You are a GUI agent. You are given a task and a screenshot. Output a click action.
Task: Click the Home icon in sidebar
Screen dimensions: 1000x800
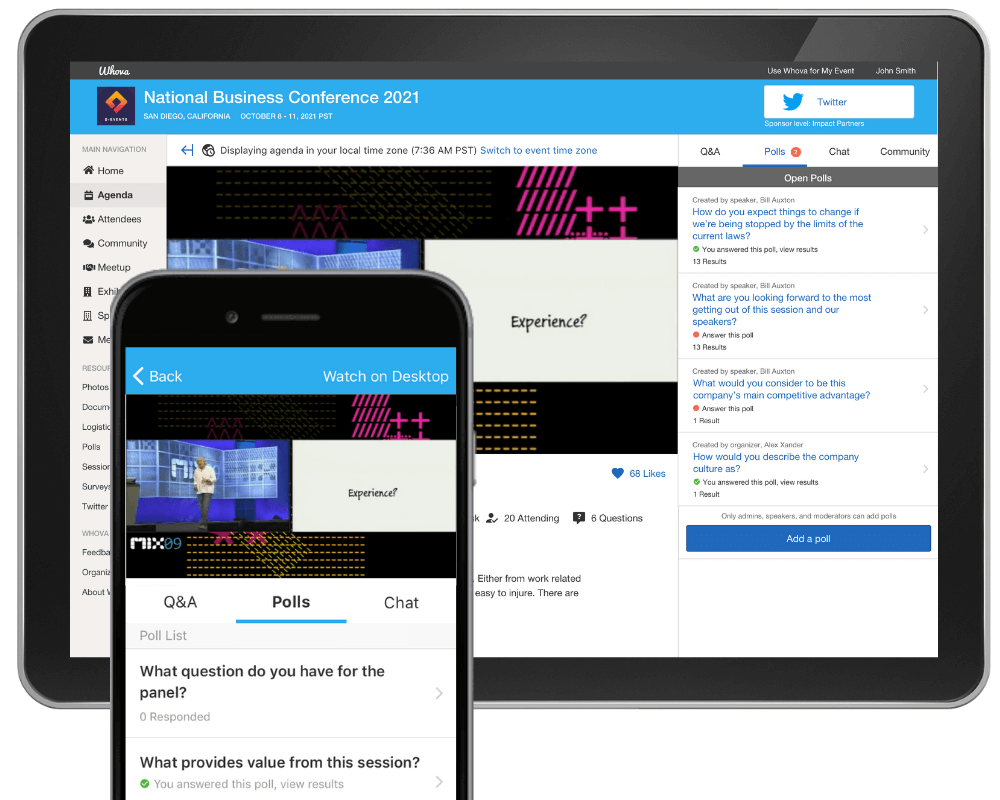click(88, 171)
